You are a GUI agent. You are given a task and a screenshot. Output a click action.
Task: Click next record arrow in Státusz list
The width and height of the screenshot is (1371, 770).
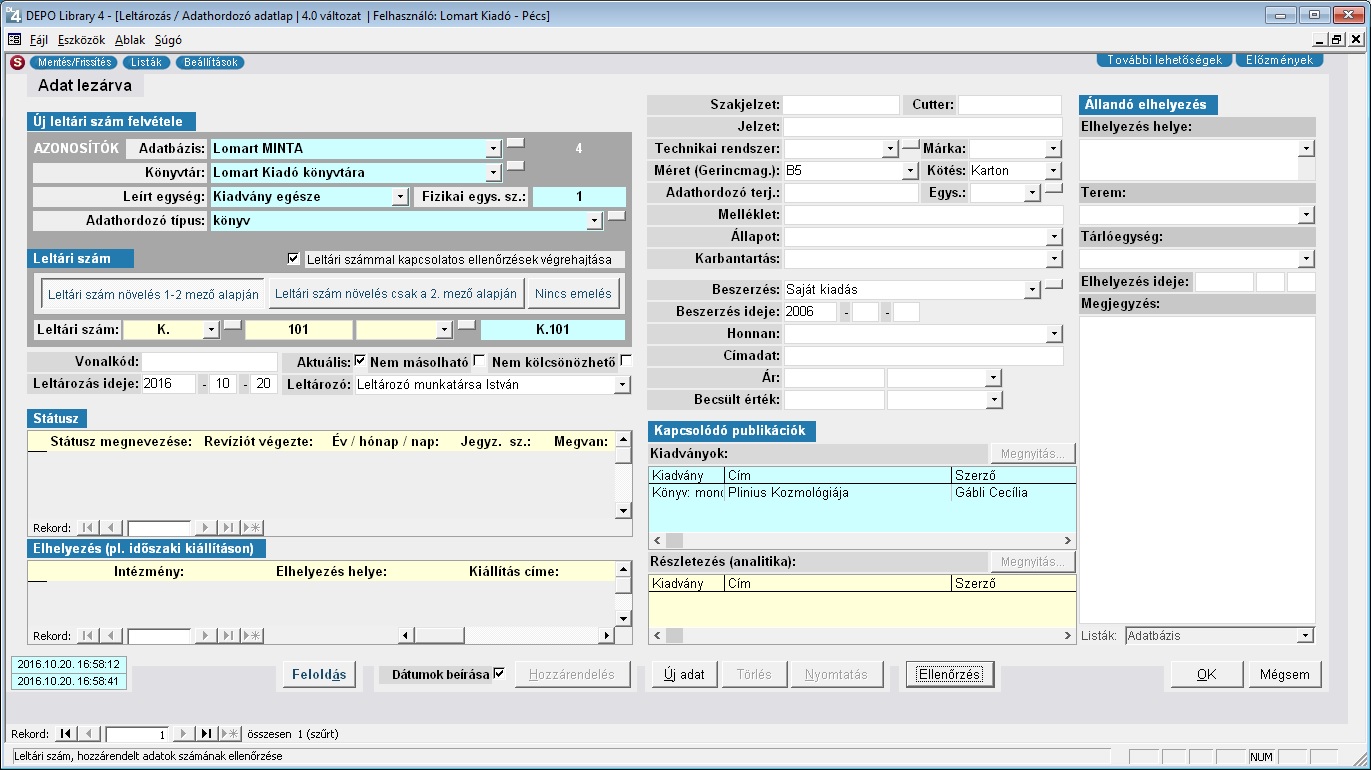pyautogui.click(x=205, y=527)
